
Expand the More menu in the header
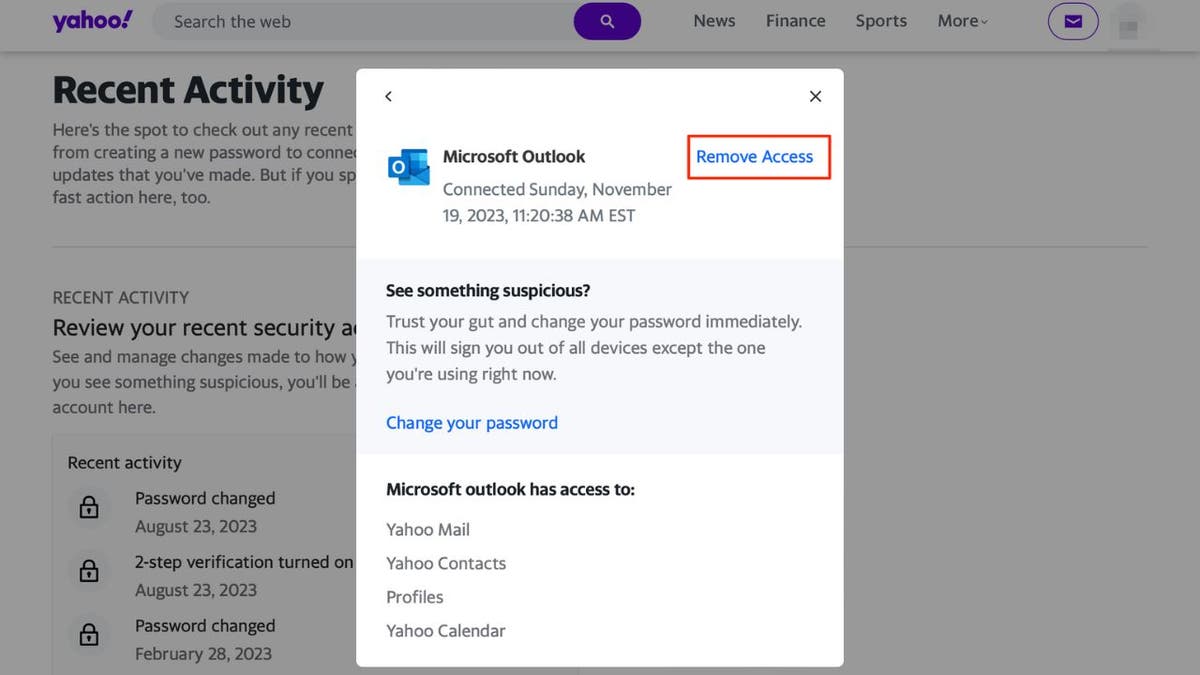click(962, 21)
